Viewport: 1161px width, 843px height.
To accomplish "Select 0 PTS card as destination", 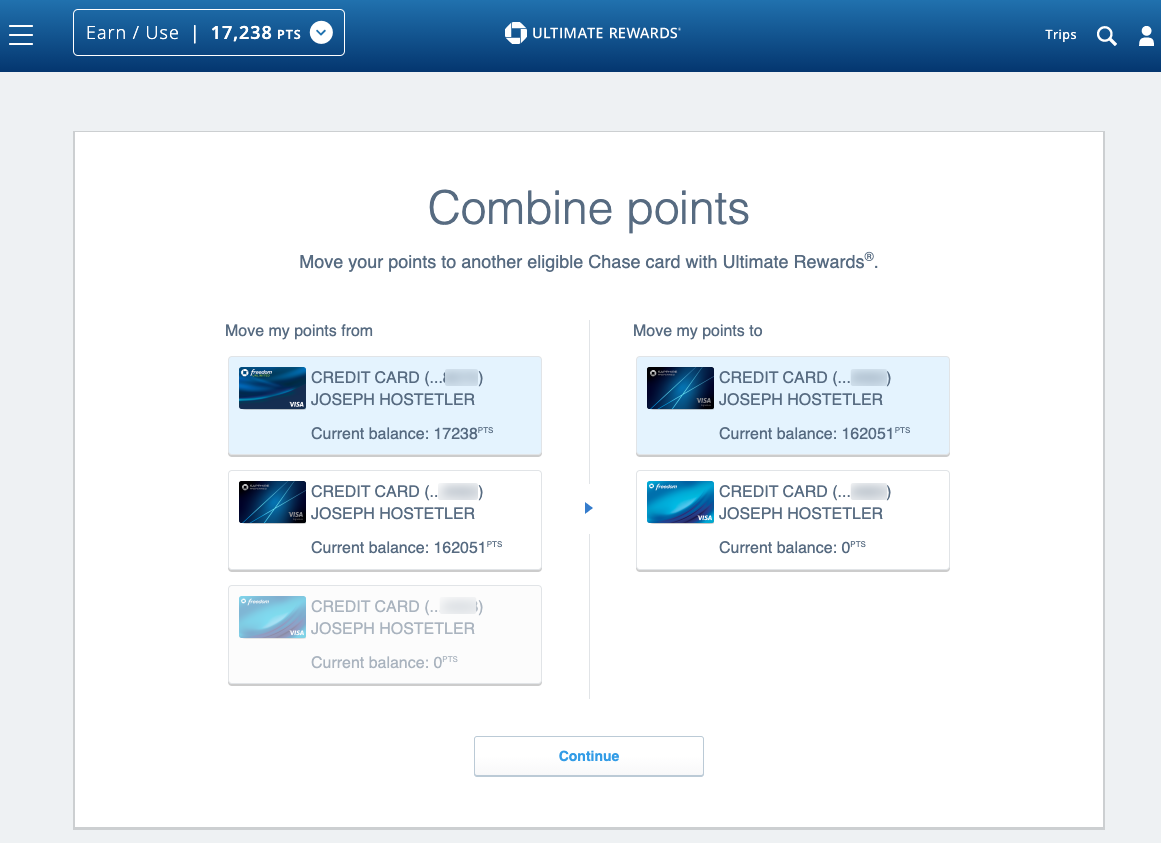I will pyautogui.click(x=793, y=520).
